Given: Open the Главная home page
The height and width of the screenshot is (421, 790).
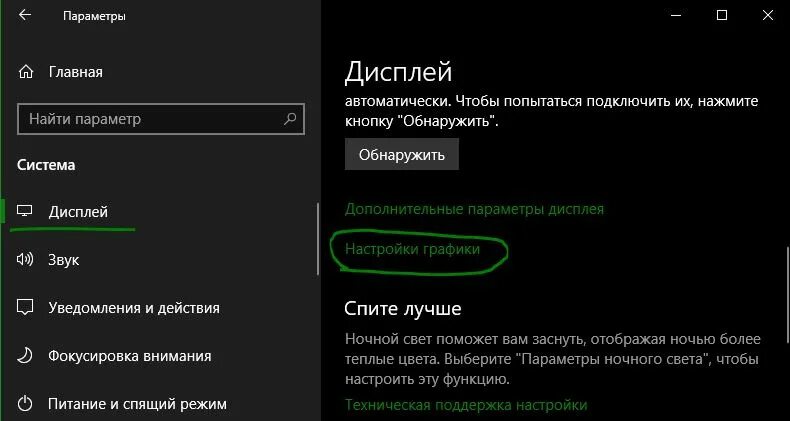Looking at the screenshot, I should [76, 72].
